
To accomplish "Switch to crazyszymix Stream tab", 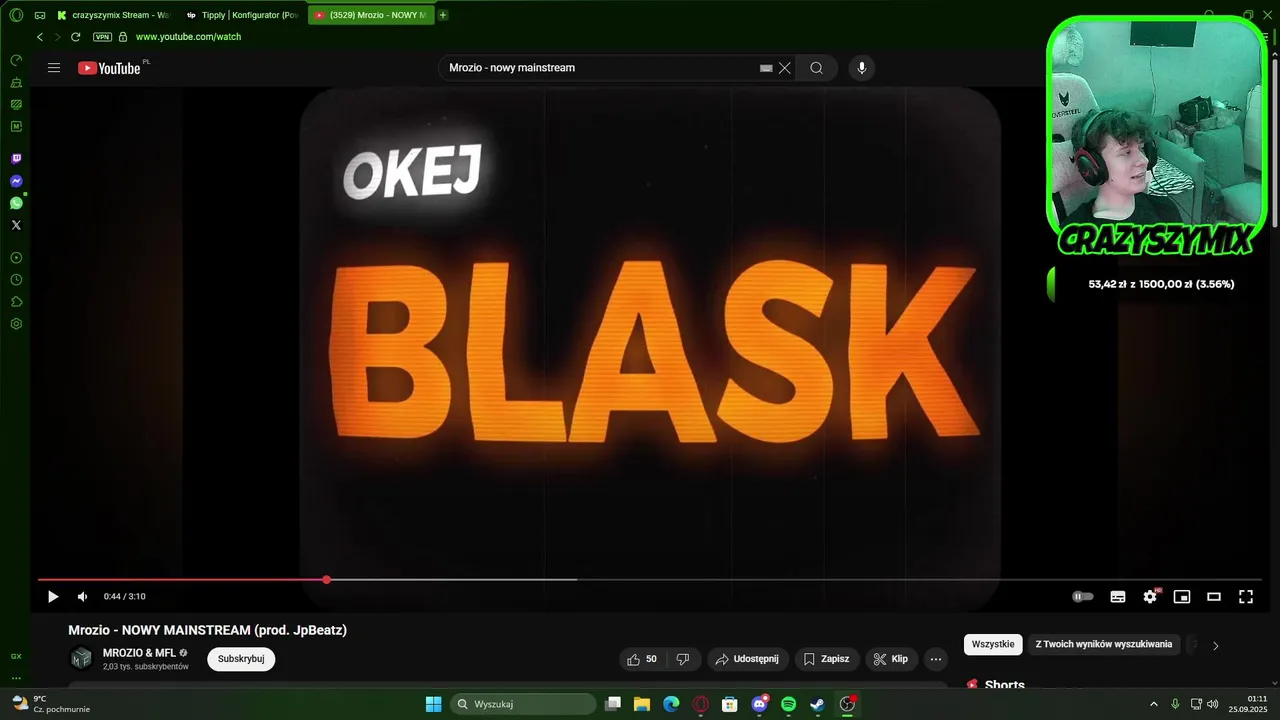I will coord(113,15).
